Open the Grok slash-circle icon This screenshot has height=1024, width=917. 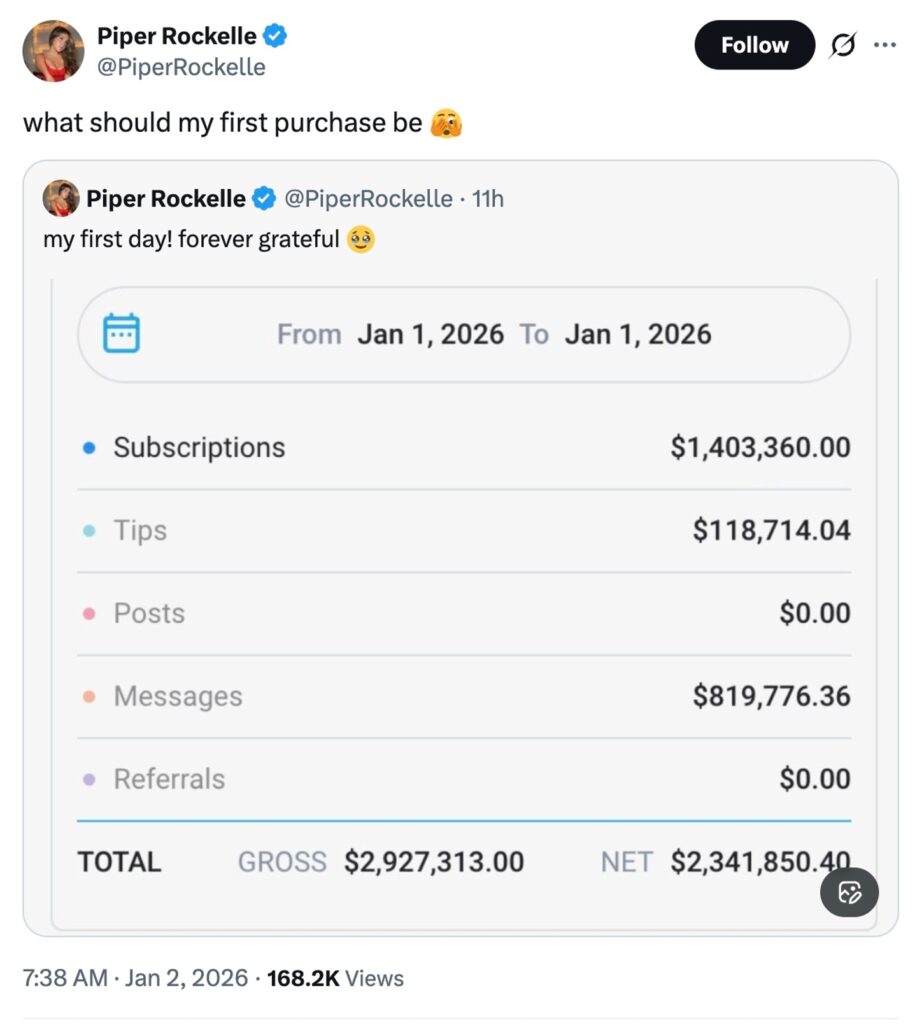point(844,46)
